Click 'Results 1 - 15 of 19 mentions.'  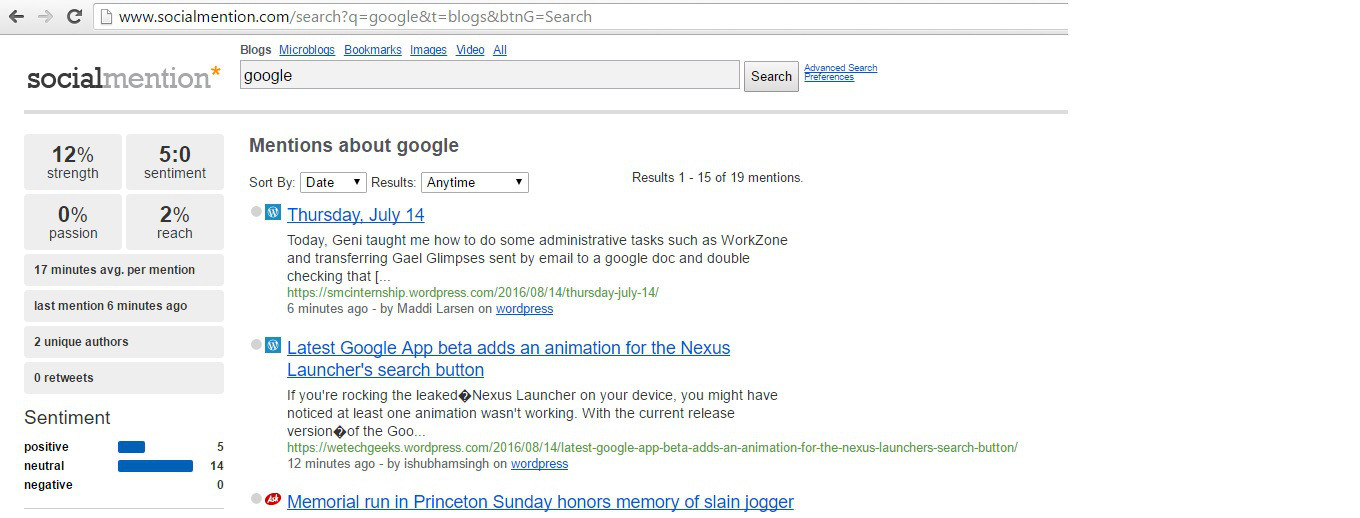coord(717,178)
